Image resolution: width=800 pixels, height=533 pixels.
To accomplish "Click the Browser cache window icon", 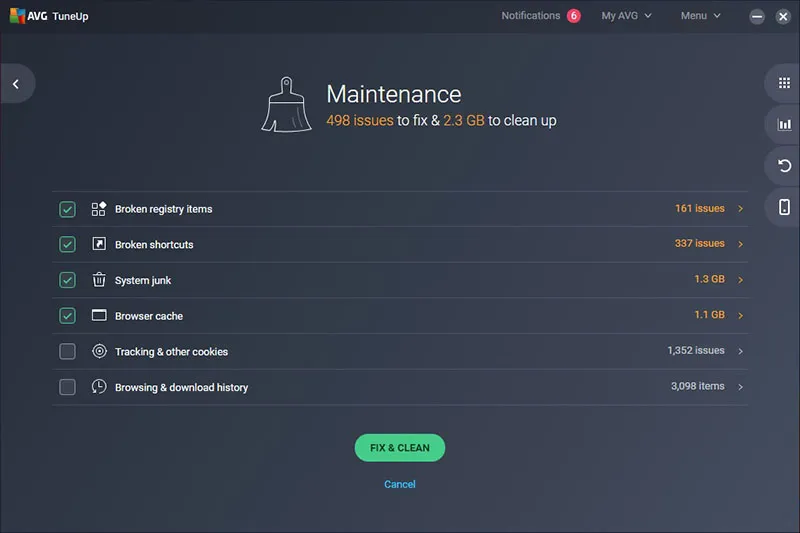I will pos(99,315).
